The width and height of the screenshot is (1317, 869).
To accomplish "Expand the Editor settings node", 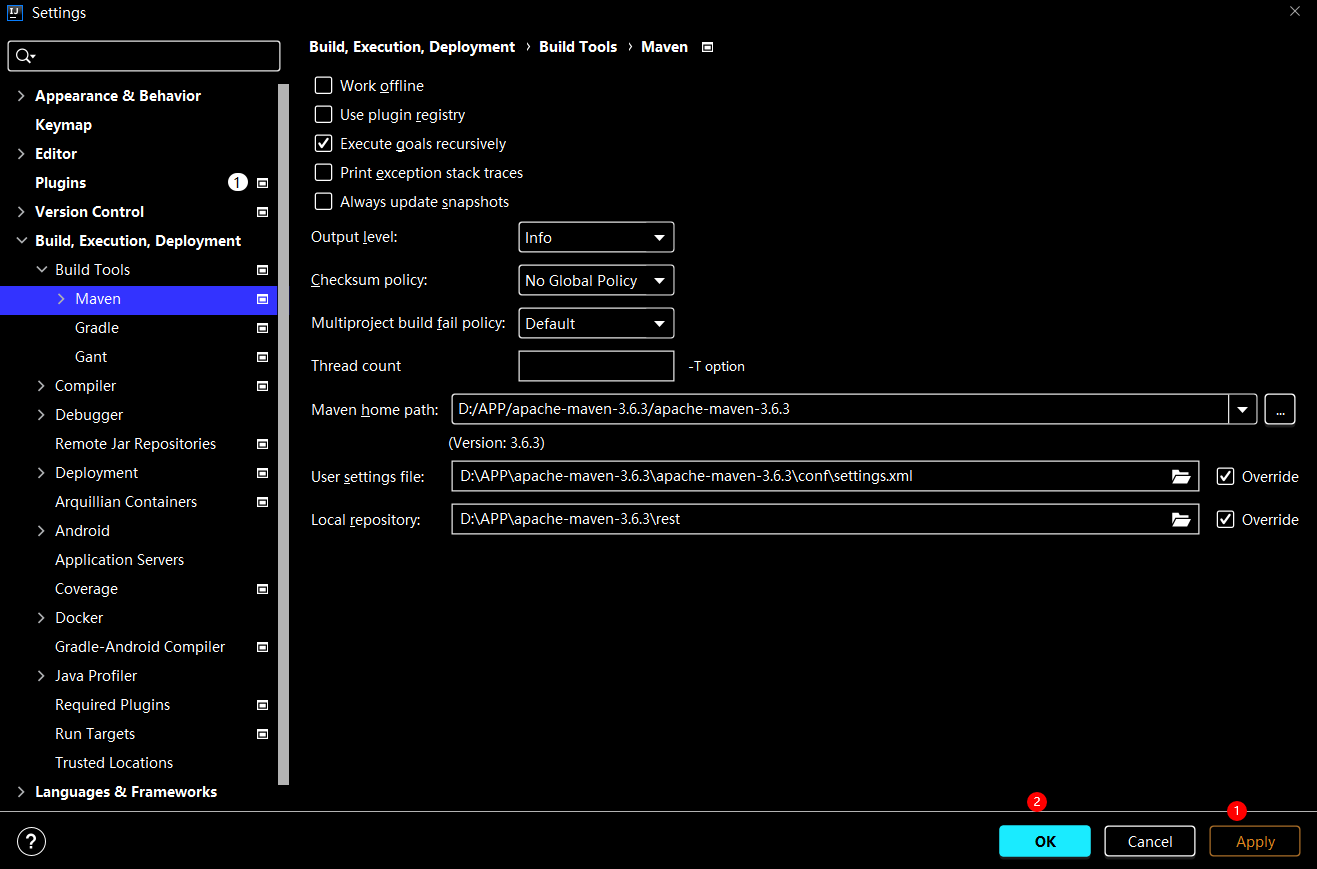I will tap(21, 154).
